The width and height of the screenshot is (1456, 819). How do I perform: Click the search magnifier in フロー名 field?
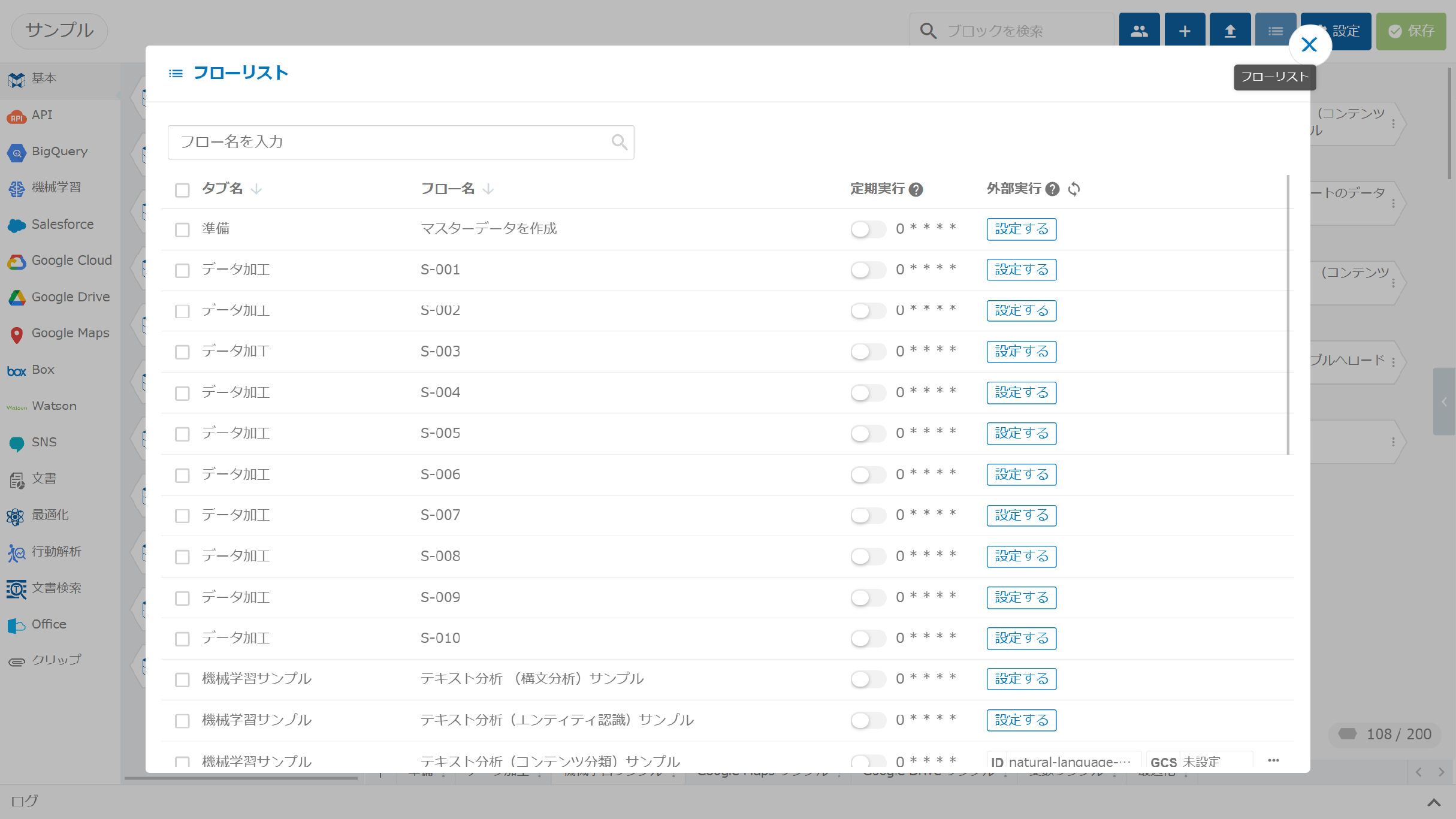620,142
